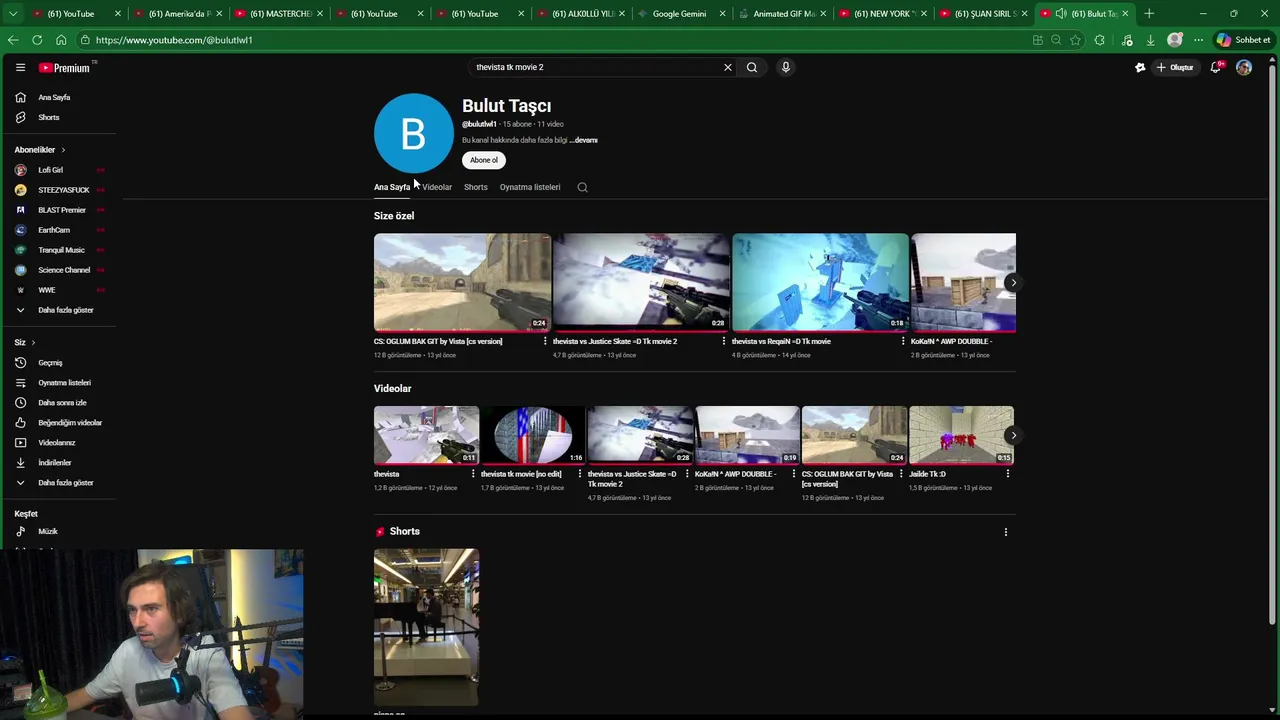Open a new browser tab with the plus icon
Image resolution: width=1280 pixels, height=720 pixels.
[1149, 14]
